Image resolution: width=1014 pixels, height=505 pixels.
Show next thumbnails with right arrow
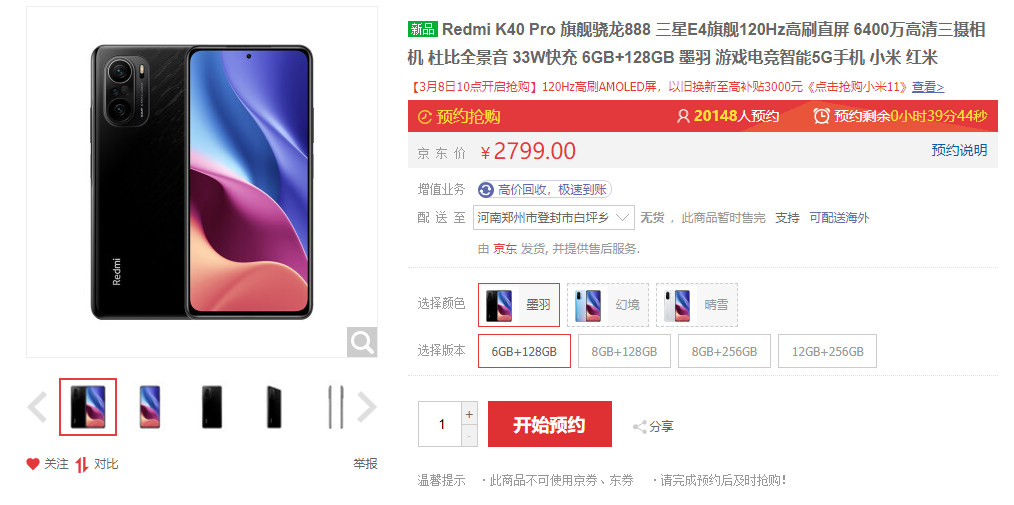(x=367, y=407)
